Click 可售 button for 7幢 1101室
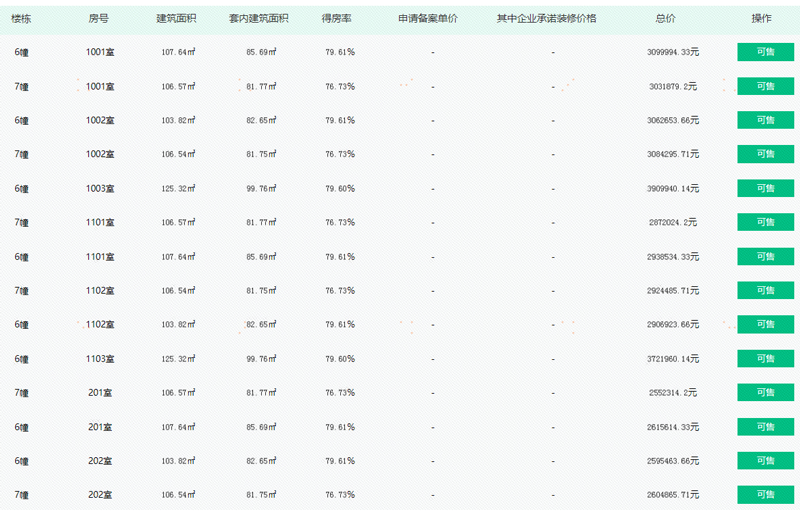800x515 pixels. 765,222
